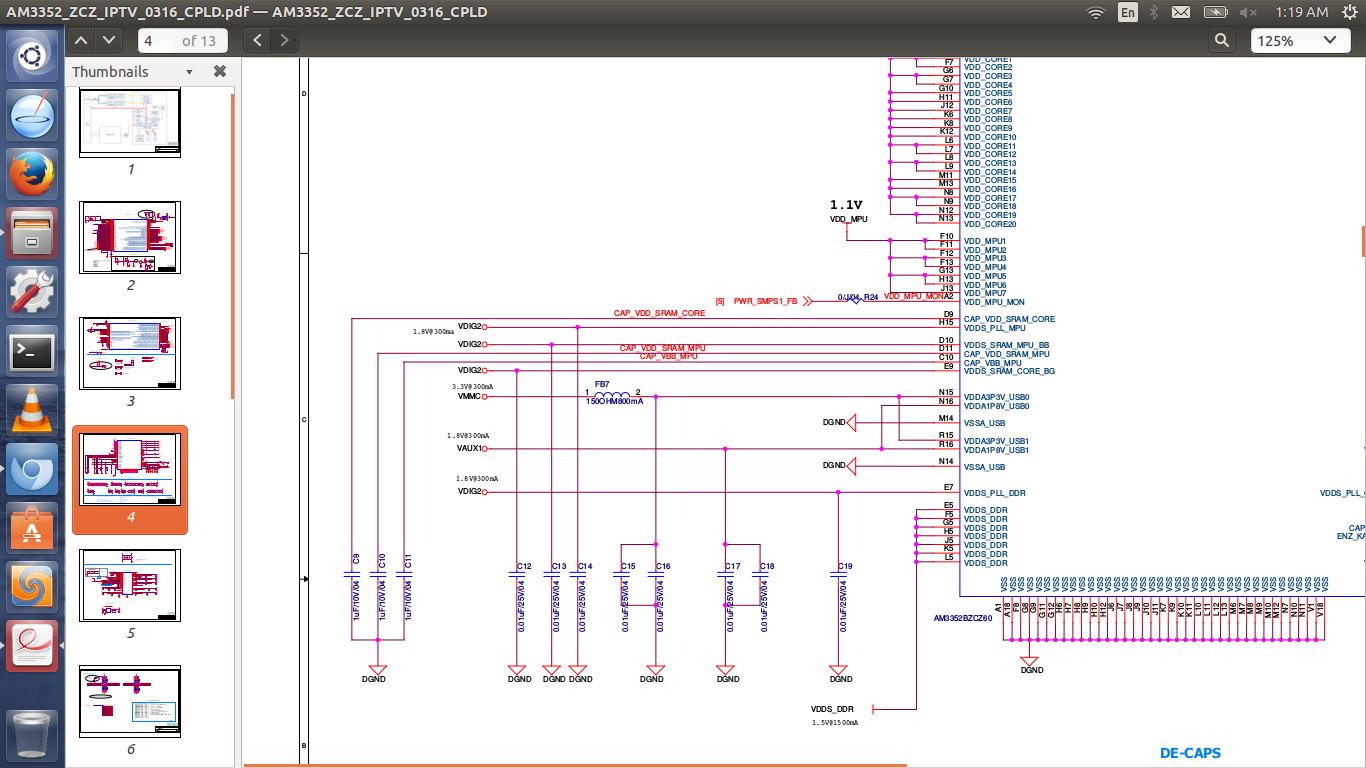Viewport: 1366px width, 768px height.
Task: Select page 2 thumbnail
Action: point(130,238)
